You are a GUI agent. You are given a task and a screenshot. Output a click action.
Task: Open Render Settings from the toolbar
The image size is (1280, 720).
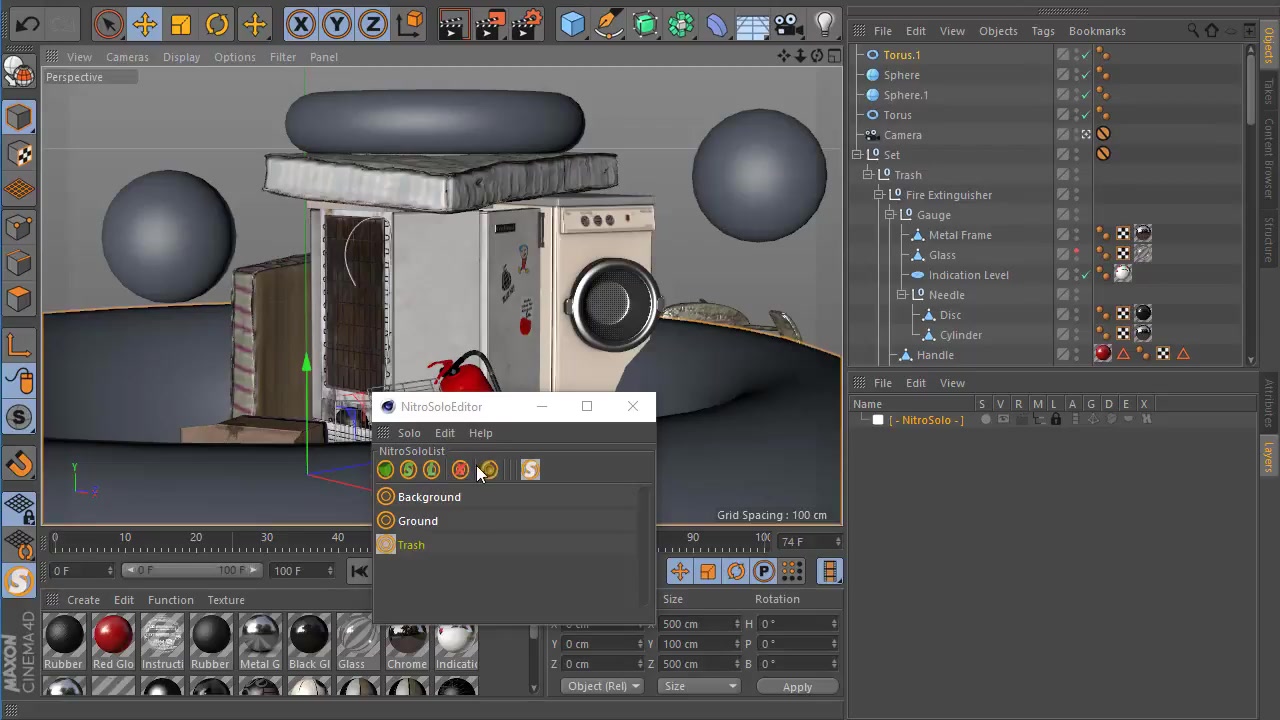coord(528,24)
